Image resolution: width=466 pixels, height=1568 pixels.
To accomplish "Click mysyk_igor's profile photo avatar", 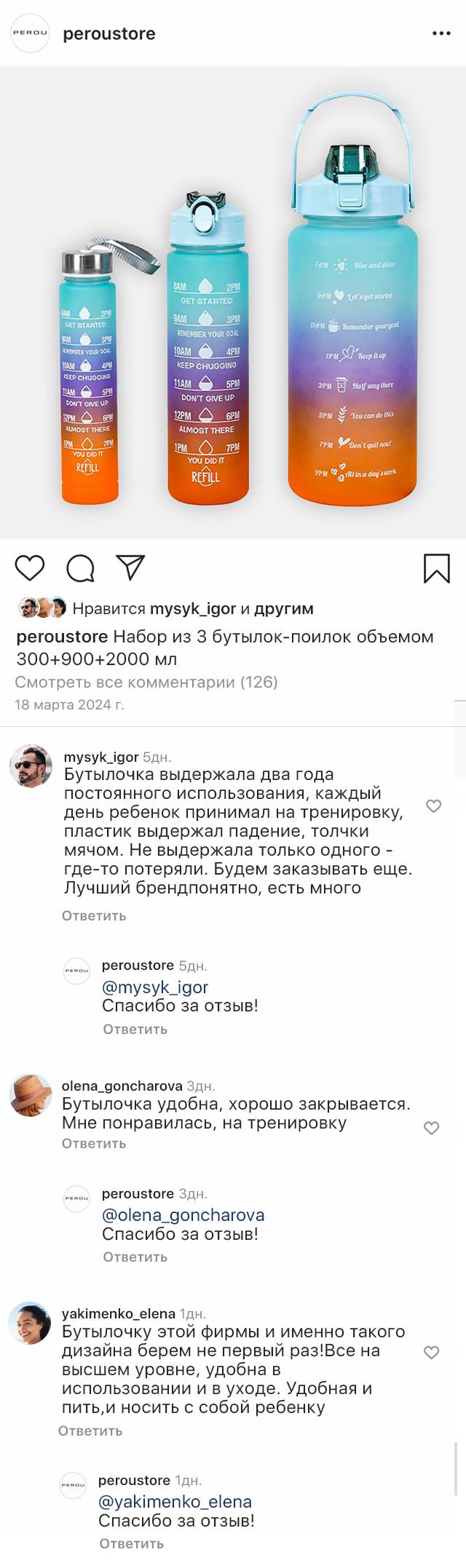I will (x=31, y=766).
